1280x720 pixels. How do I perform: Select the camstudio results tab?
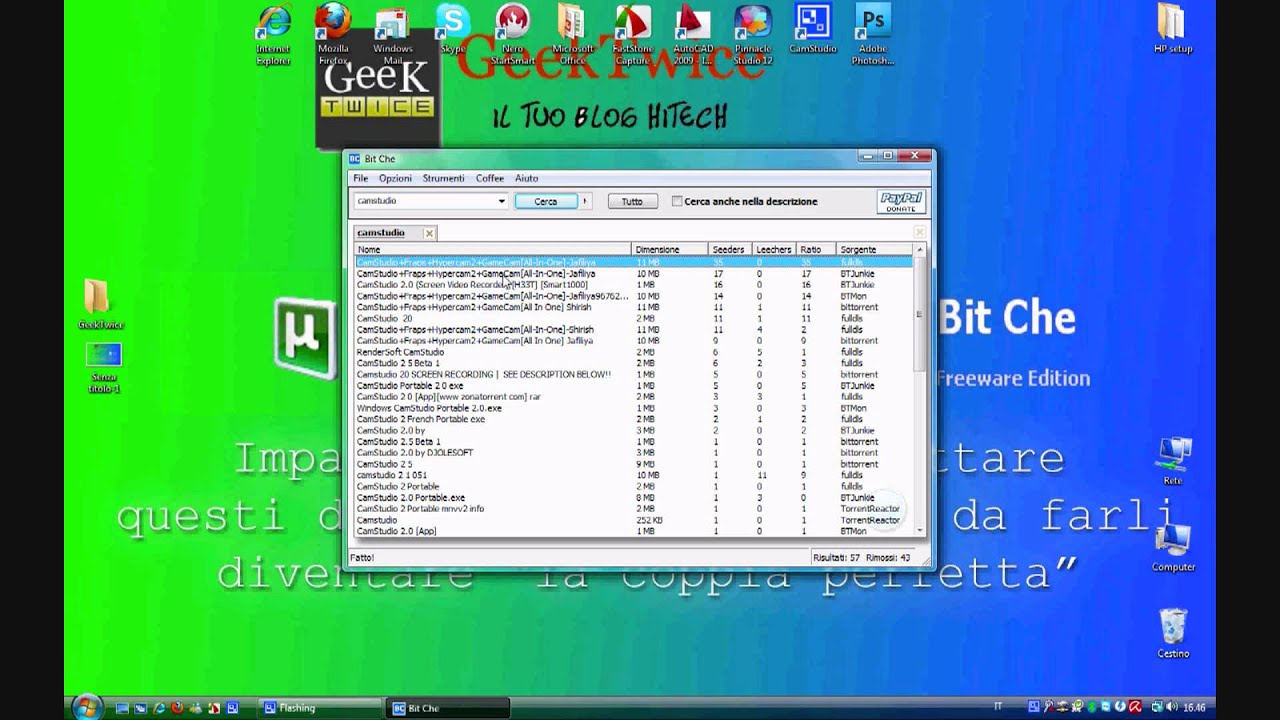[x=388, y=233]
